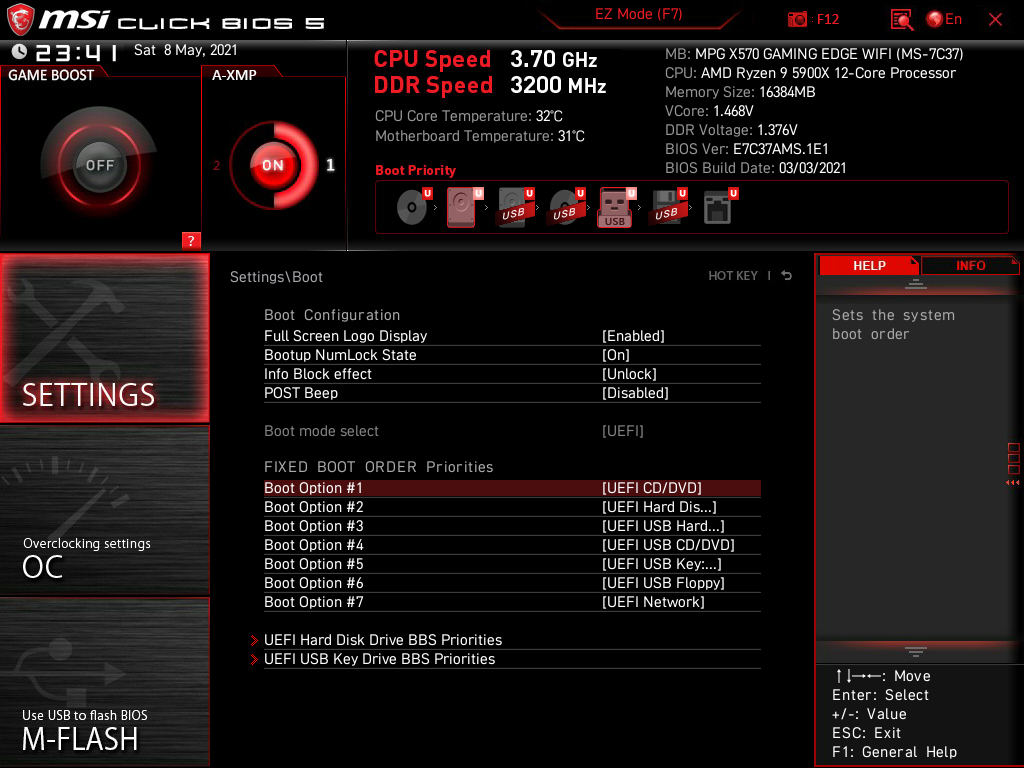Viewport: 1024px width, 768px height.
Task: Click the 23:41 clock time
Action: [x=76, y=52]
